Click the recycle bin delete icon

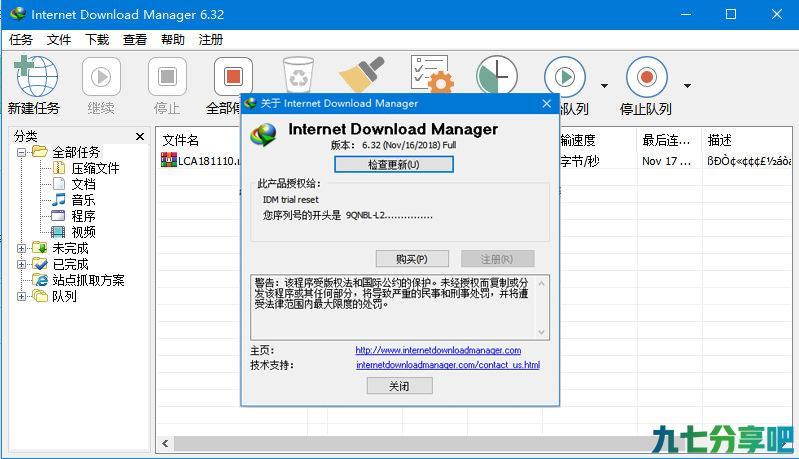coord(298,75)
